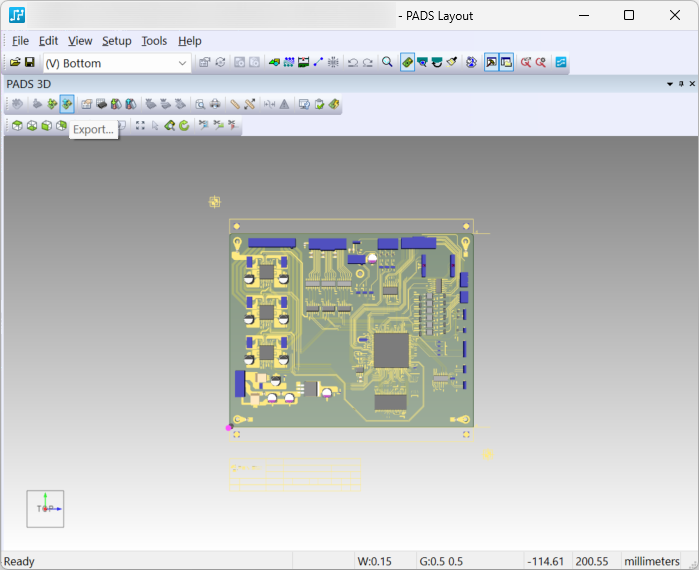Select the ruler Measure tool
699x570 pixels.
click(235, 104)
